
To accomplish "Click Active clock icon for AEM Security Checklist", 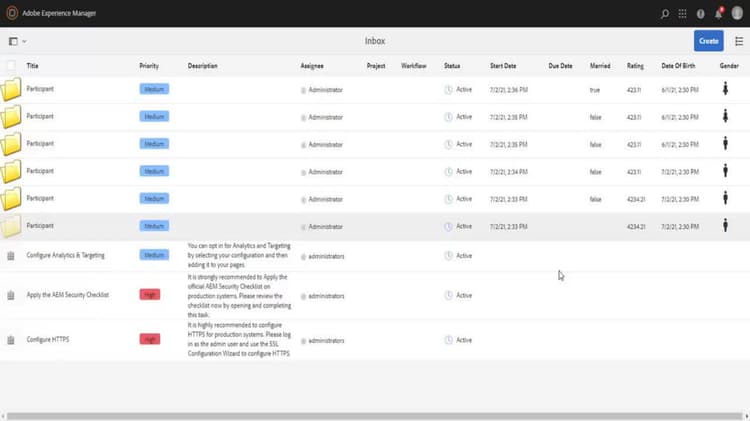I will tap(448, 296).
